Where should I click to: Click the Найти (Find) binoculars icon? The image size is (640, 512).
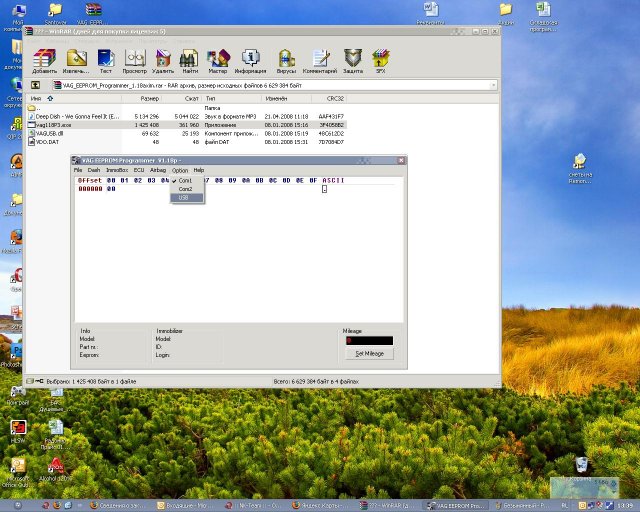coord(189,61)
